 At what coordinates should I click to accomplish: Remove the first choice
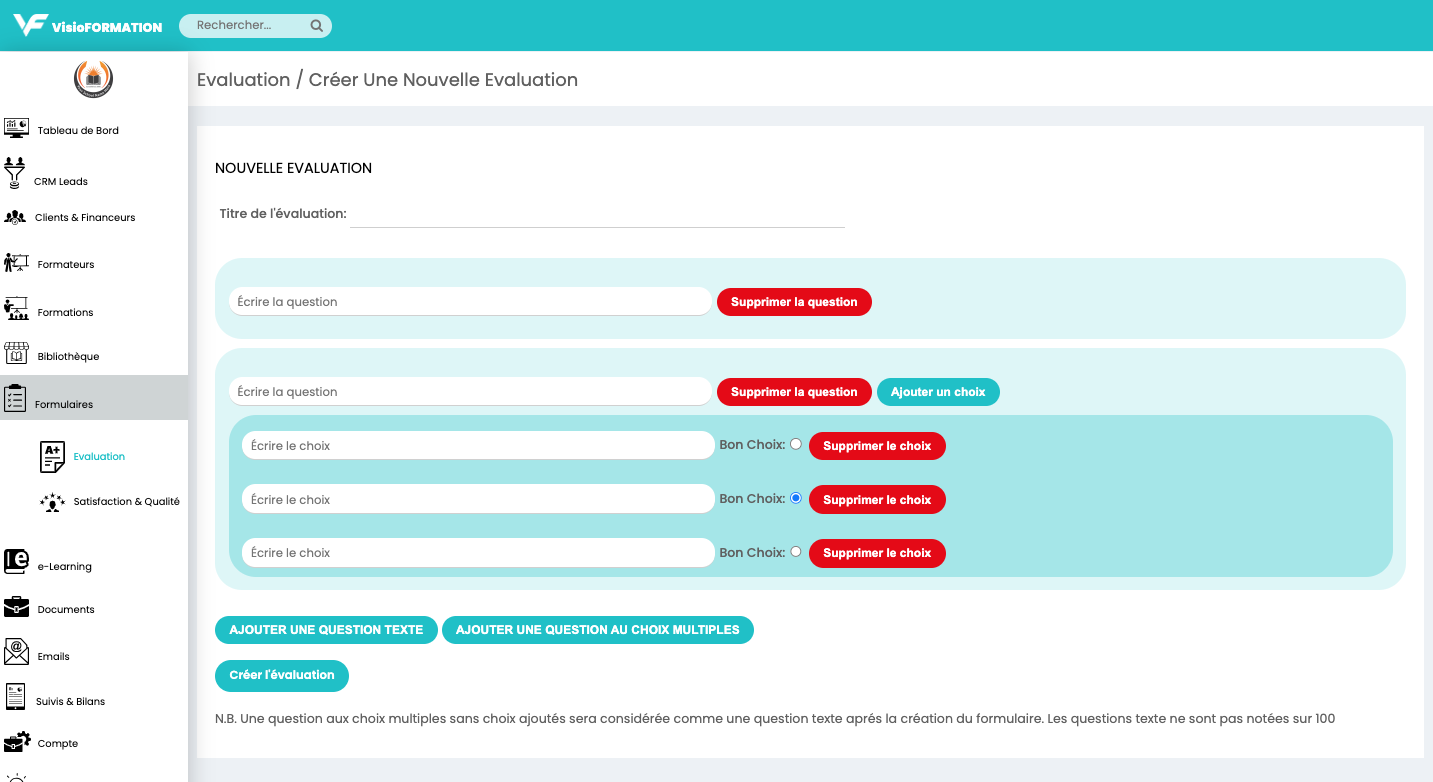877,446
